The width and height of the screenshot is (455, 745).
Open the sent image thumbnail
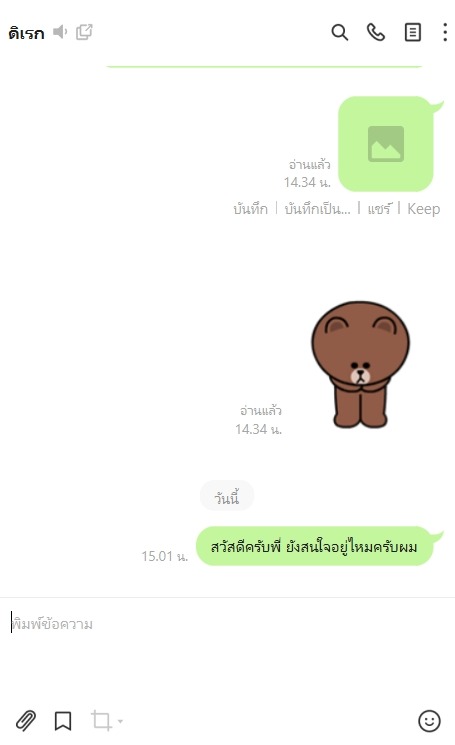[386, 144]
